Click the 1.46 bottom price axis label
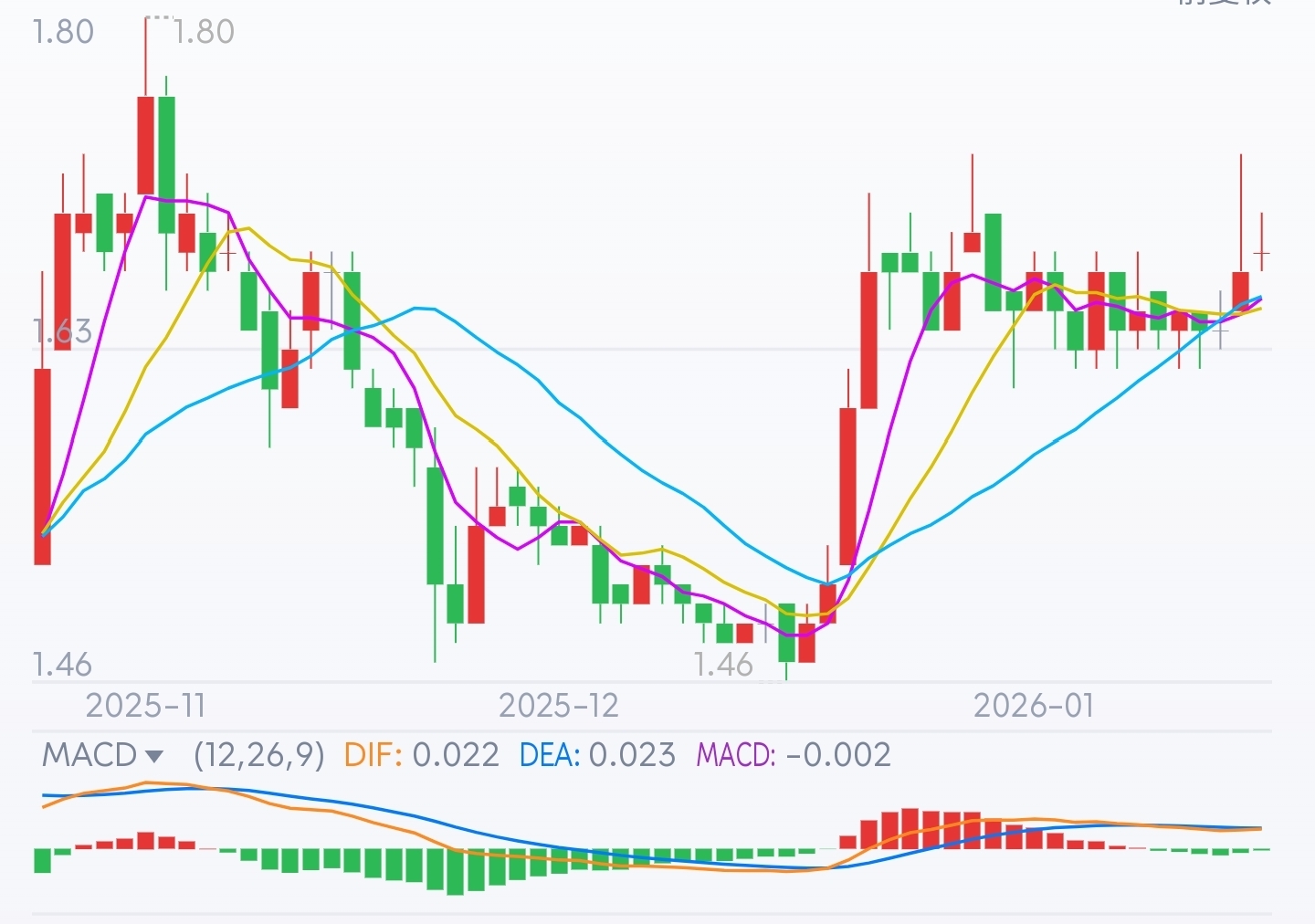 (63, 664)
